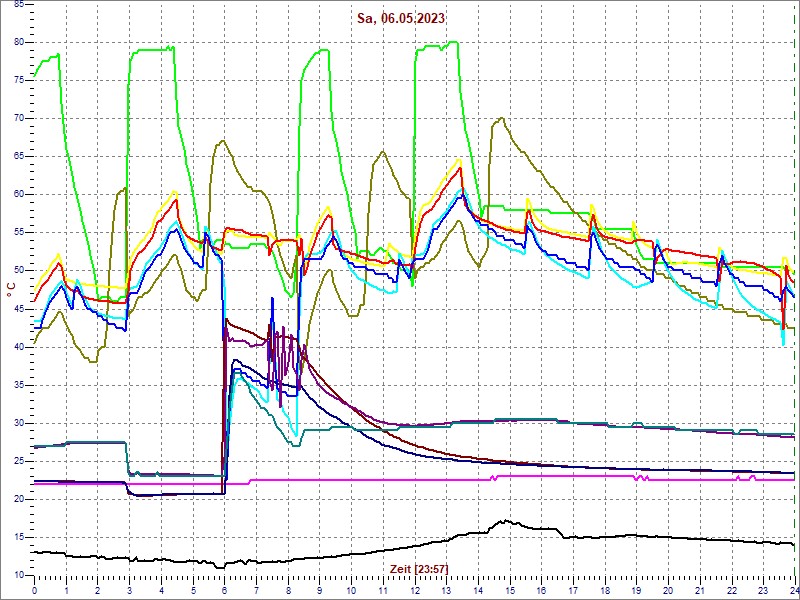Click hour 17 on the time axis
This screenshot has height=600, width=800.
pyautogui.click(x=573, y=590)
